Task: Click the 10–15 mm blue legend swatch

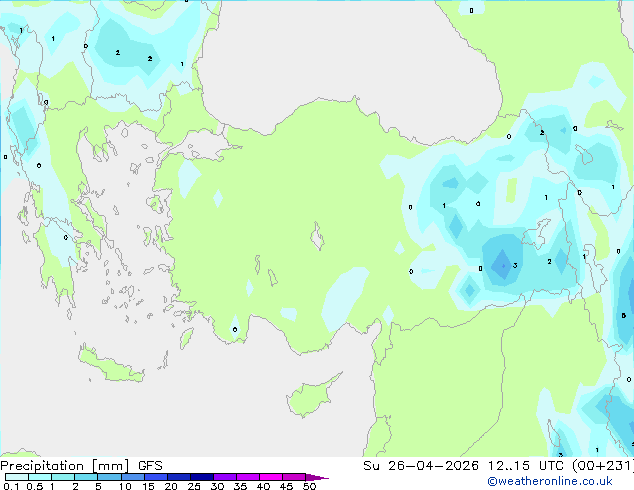Action: pyautogui.click(x=132, y=477)
